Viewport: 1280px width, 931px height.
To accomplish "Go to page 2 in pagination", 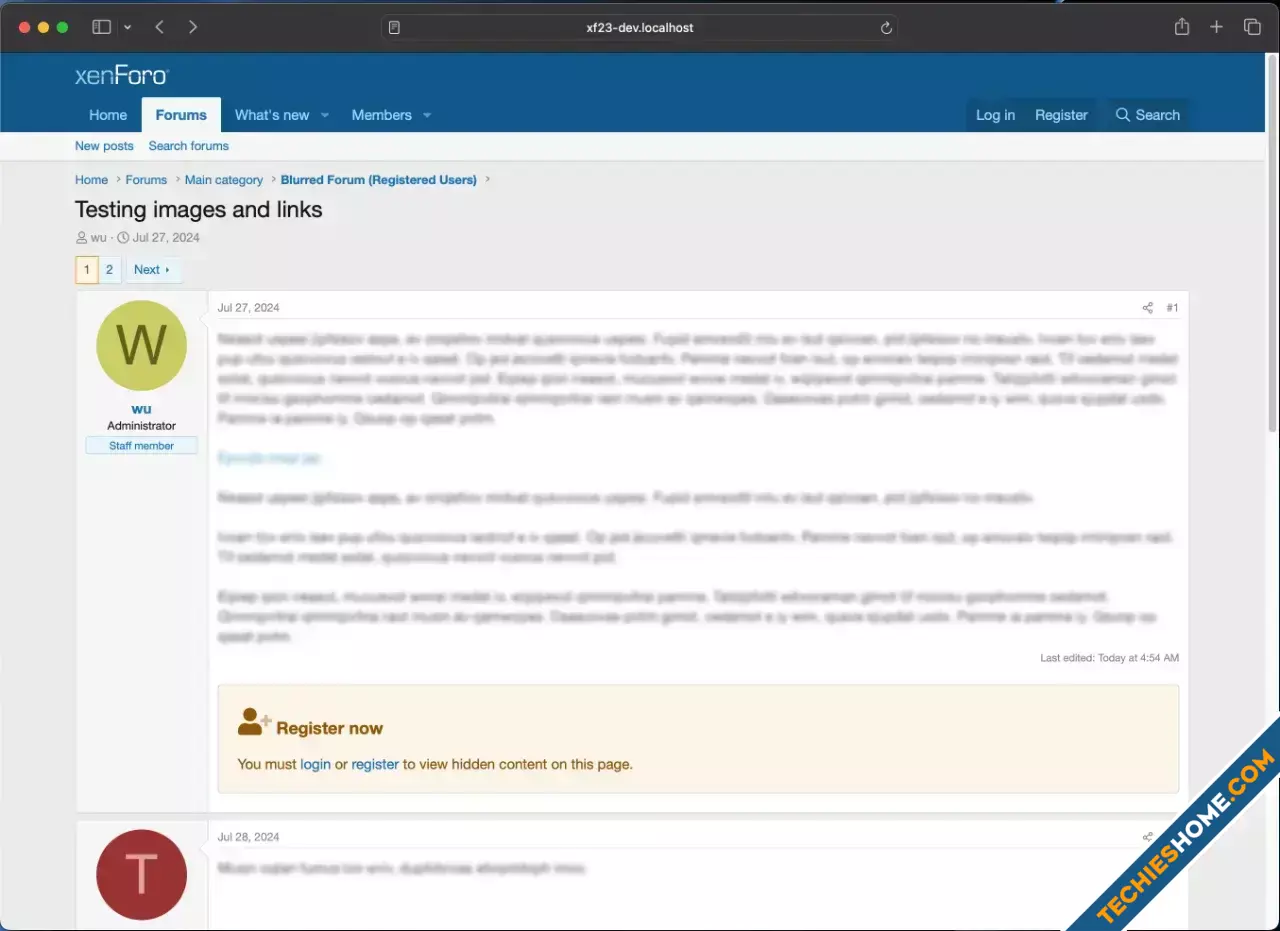I will pos(109,270).
